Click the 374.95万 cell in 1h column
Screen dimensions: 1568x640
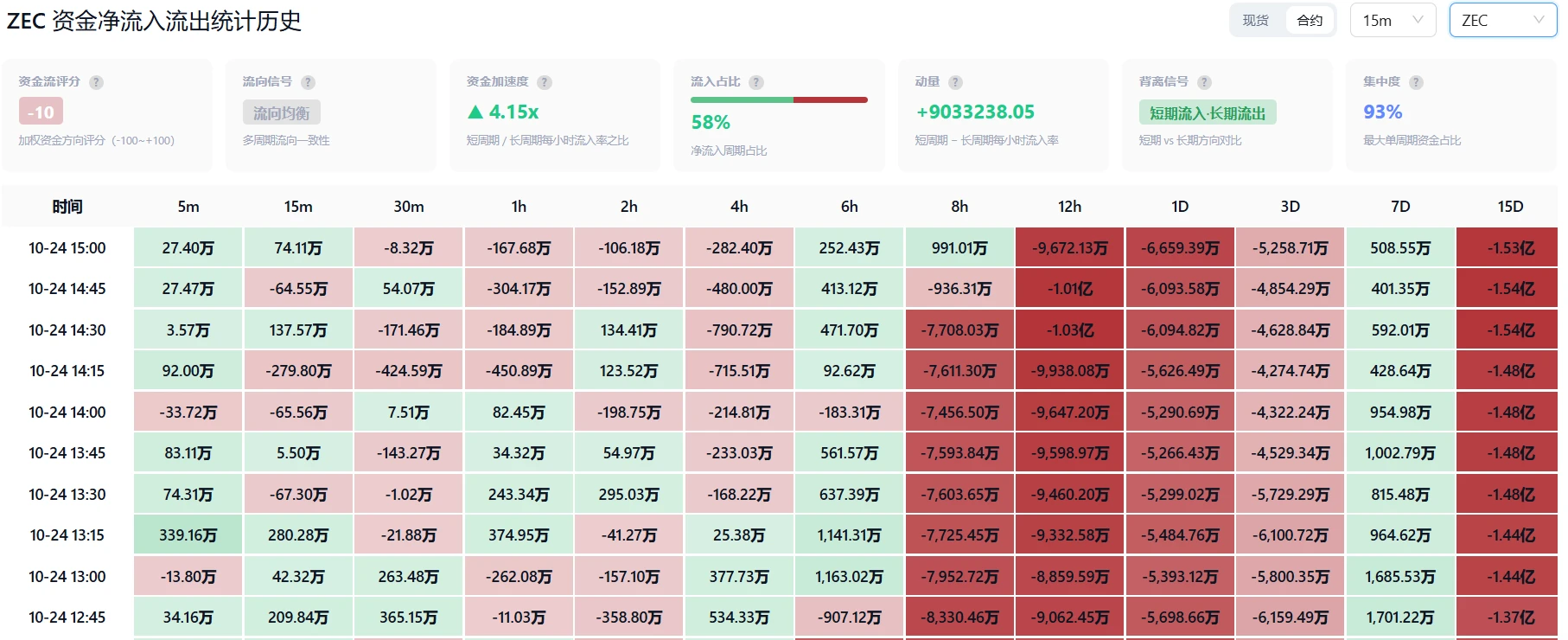click(x=519, y=535)
